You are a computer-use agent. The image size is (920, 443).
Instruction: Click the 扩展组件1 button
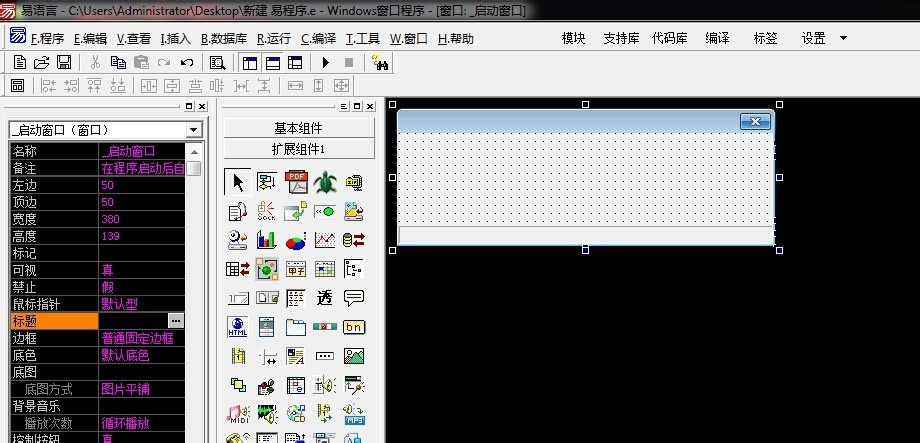point(298,149)
